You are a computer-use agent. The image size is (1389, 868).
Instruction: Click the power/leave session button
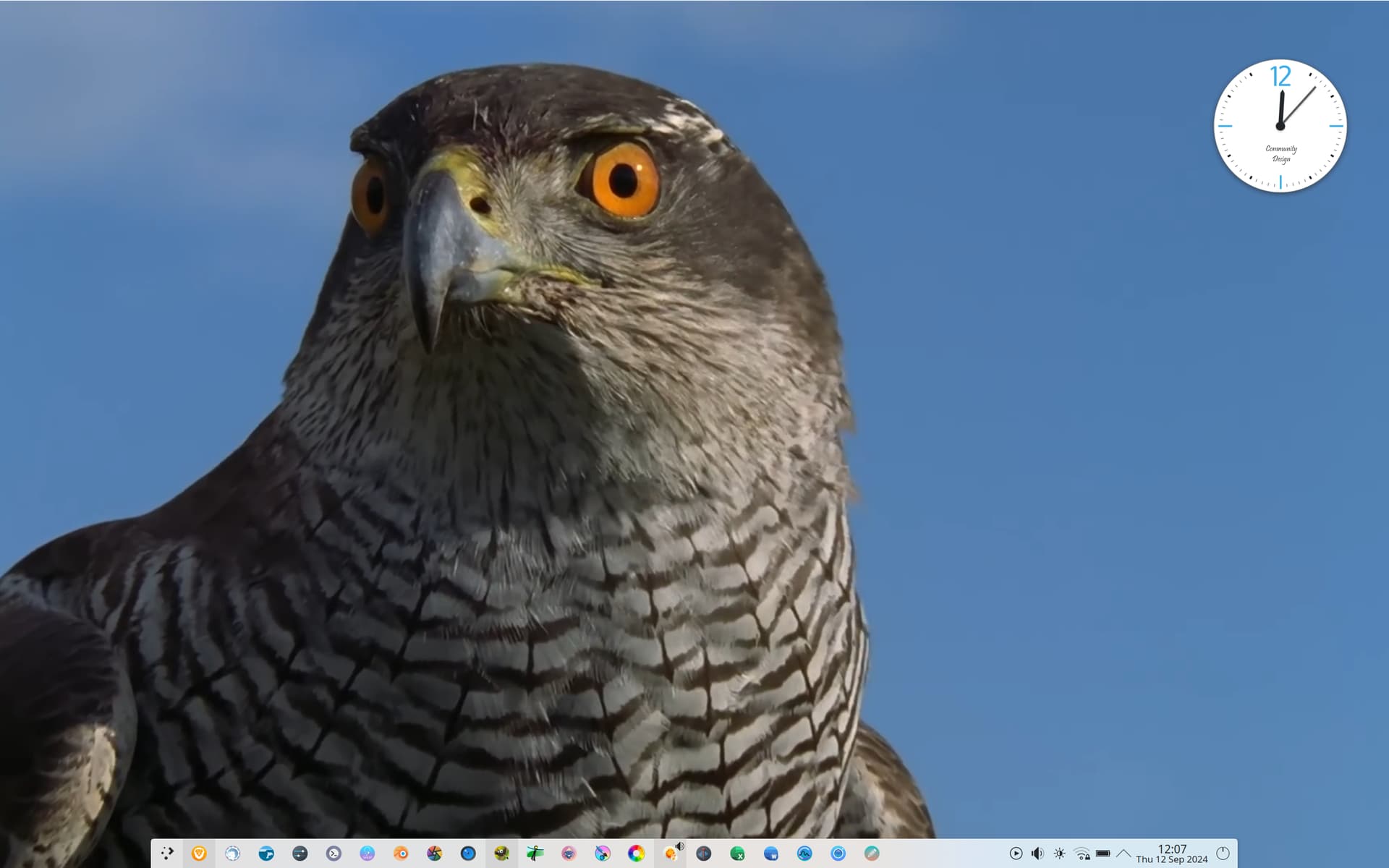(x=1223, y=854)
